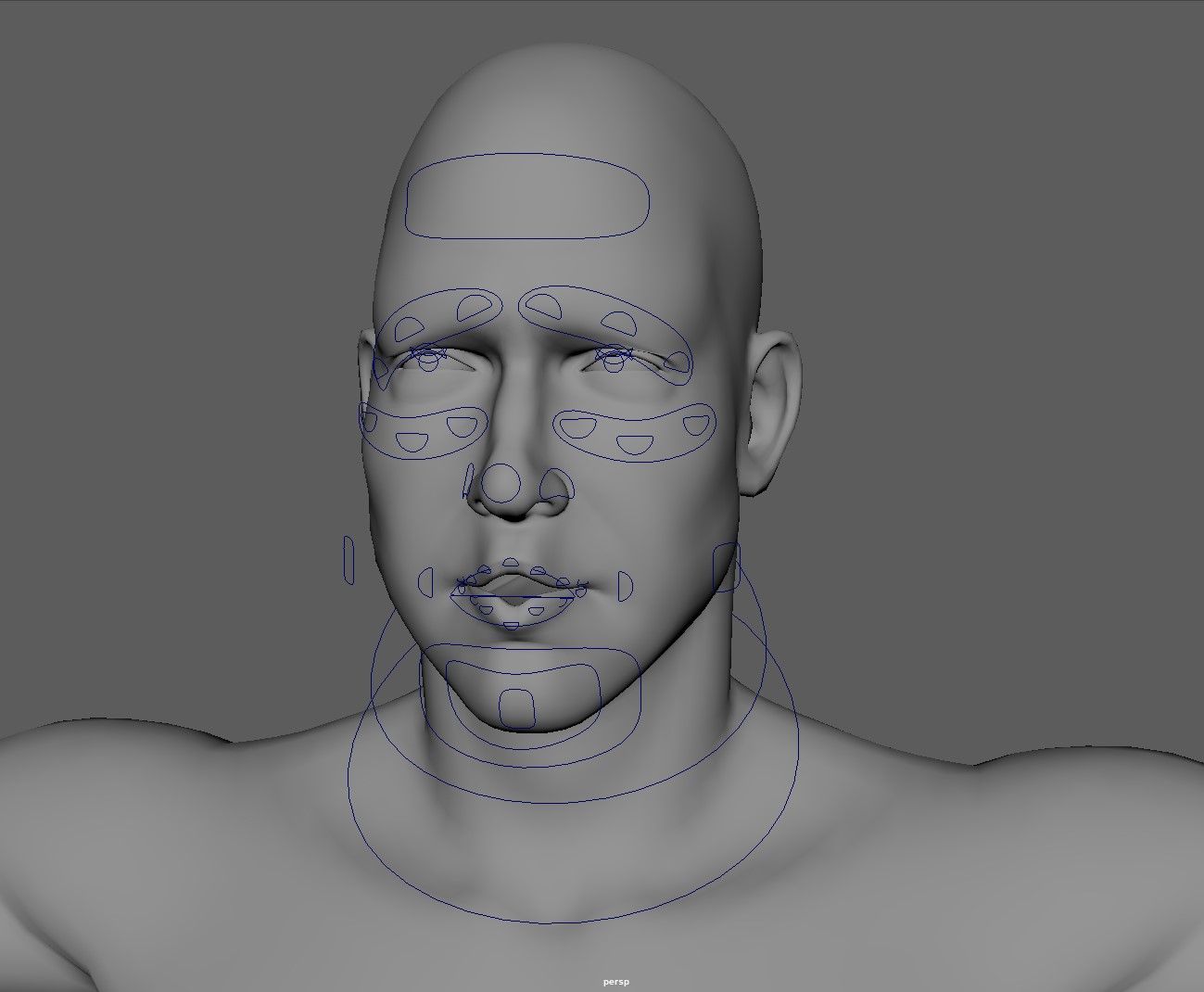Image resolution: width=1204 pixels, height=992 pixels.
Task: Select the outermost cheek half-circle near the ear
Action: pos(695,425)
